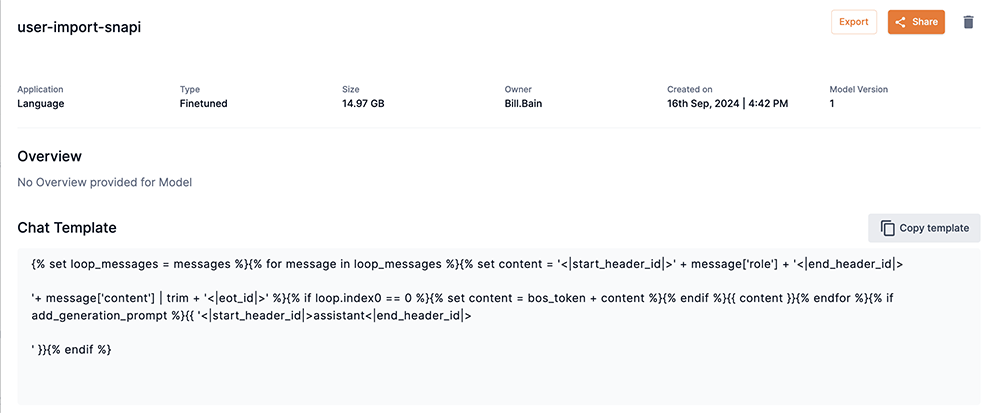The width and height of the screenshot is (1000, 413).
Task: Delete the model using the trash icon
Action: [x=968, y=22]
